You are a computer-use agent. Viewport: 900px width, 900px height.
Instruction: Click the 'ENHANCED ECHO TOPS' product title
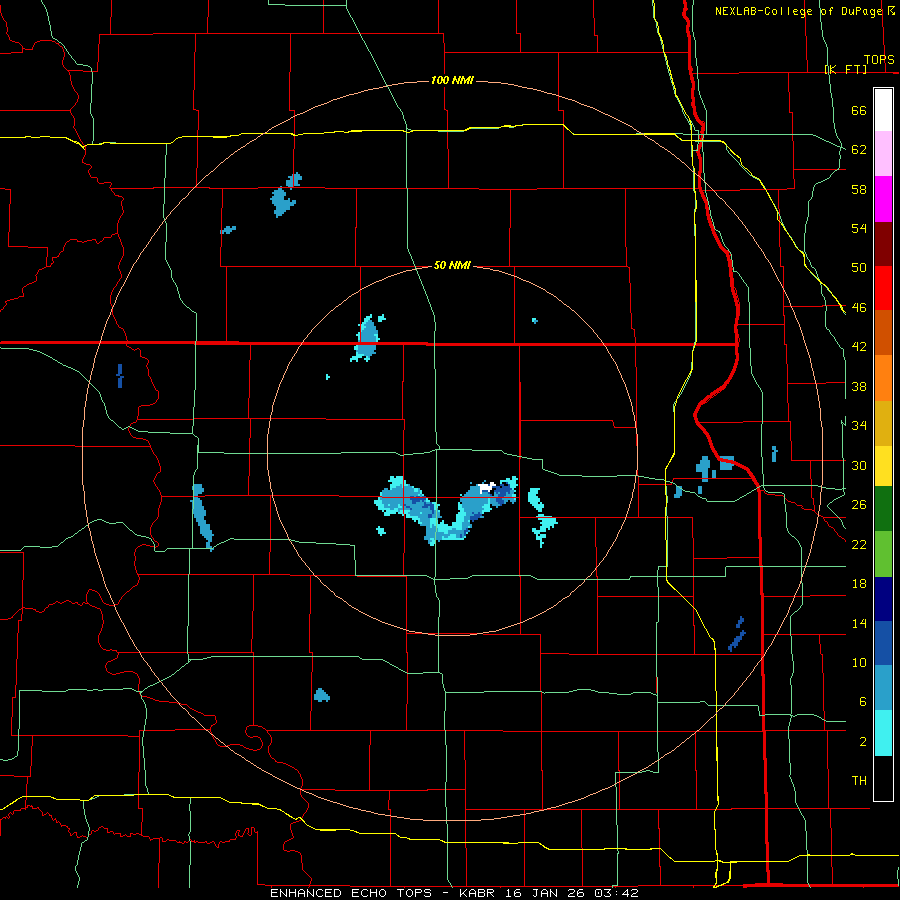tap(351, 893)
